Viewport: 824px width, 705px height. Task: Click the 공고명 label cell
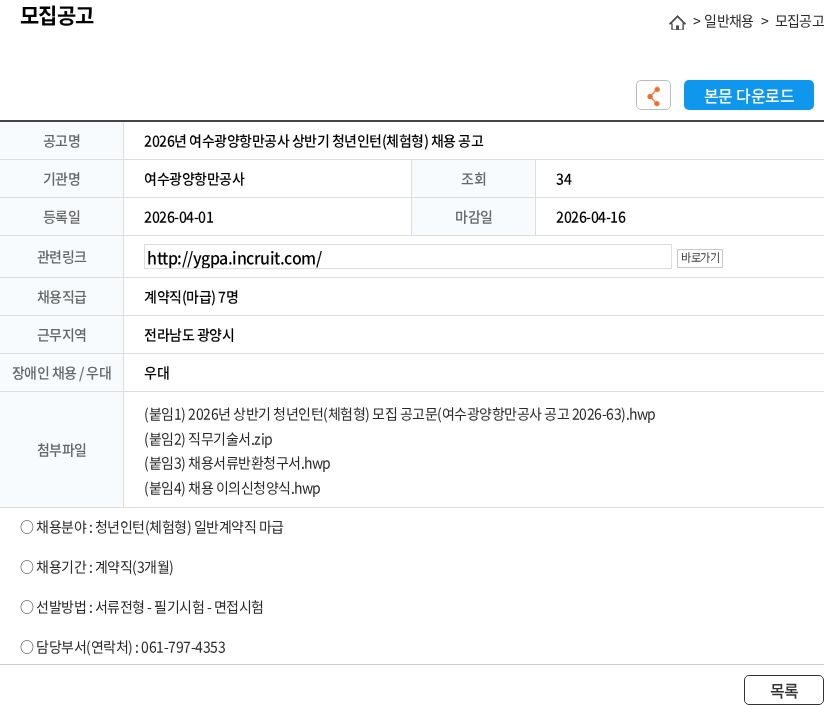click(61, 141)
